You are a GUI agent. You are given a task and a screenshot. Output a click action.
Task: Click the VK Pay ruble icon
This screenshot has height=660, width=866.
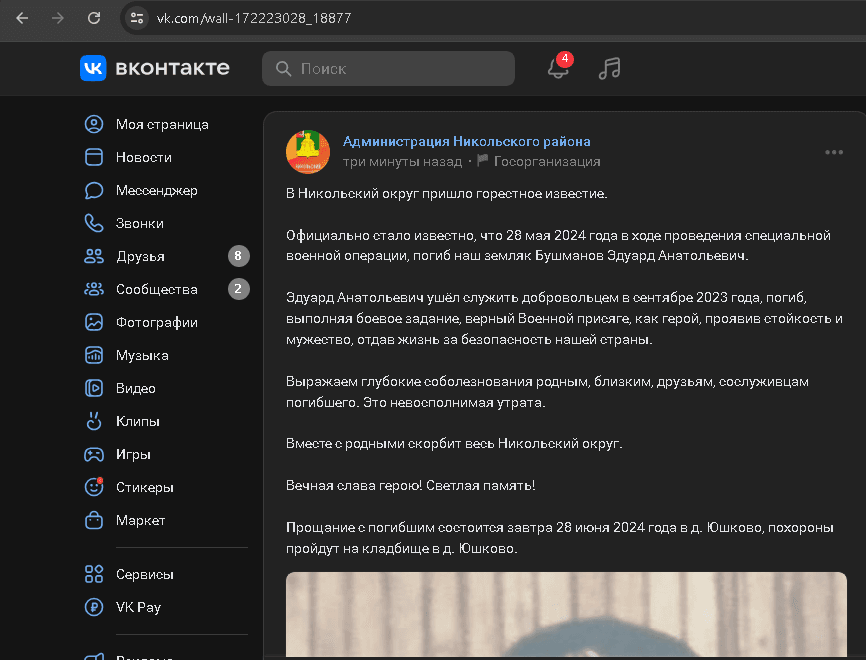[x=94, y=608]
